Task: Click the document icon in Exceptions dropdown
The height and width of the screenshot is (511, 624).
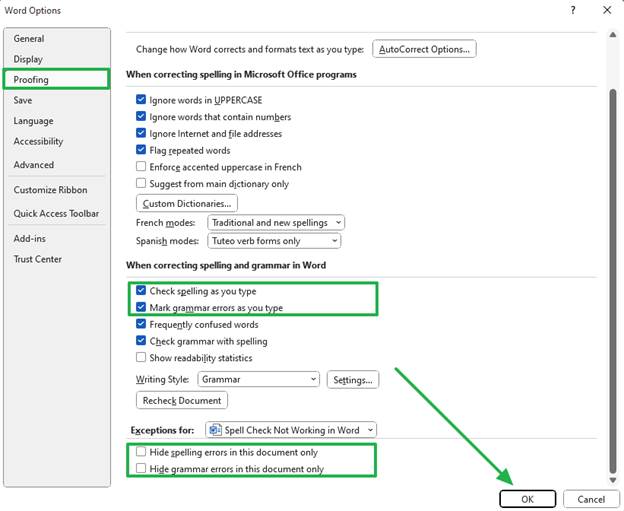Action: 215,430
